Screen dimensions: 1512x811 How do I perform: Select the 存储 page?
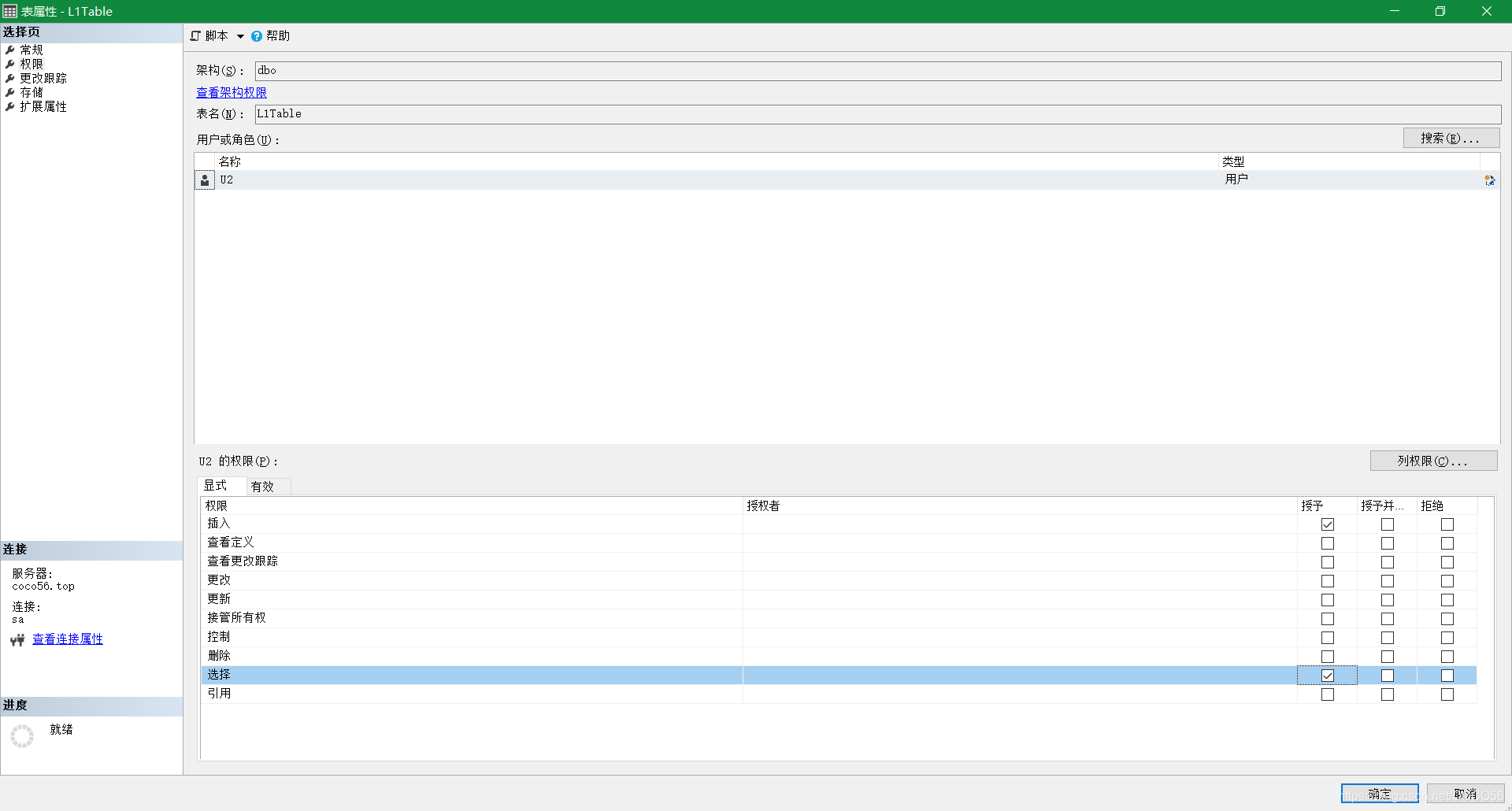[31, 92]
